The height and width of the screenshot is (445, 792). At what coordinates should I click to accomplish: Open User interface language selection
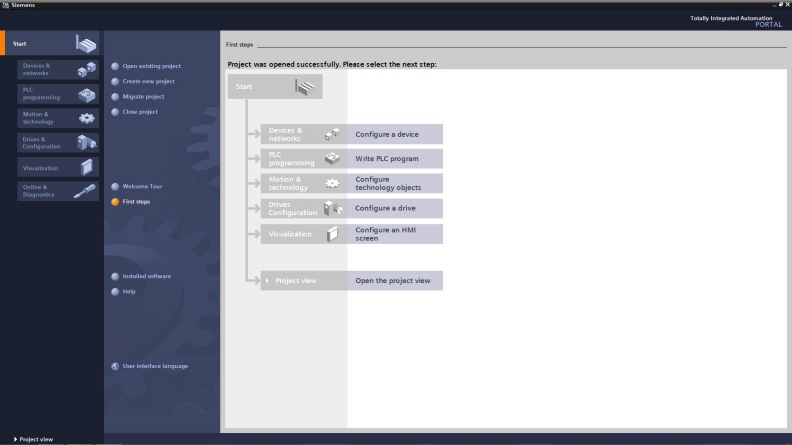coord(116,366)
